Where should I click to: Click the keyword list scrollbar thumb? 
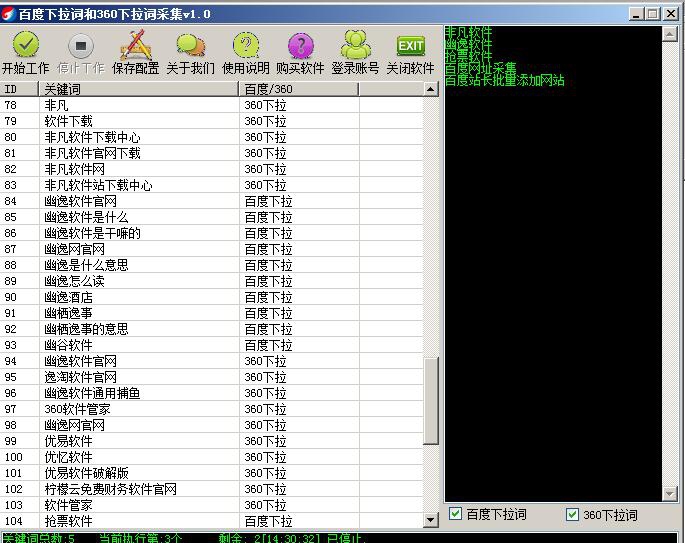[431, 401]
